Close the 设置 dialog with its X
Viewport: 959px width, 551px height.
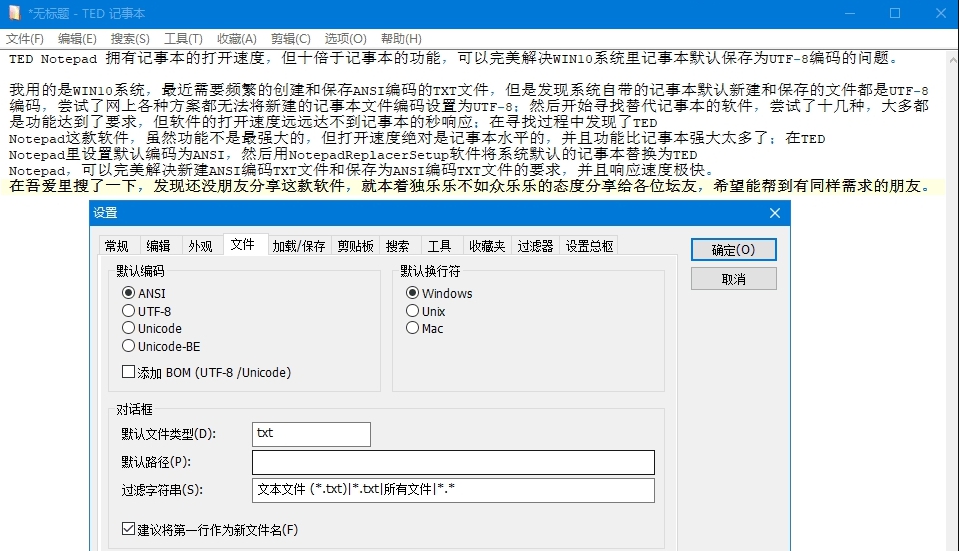[775, 213]
